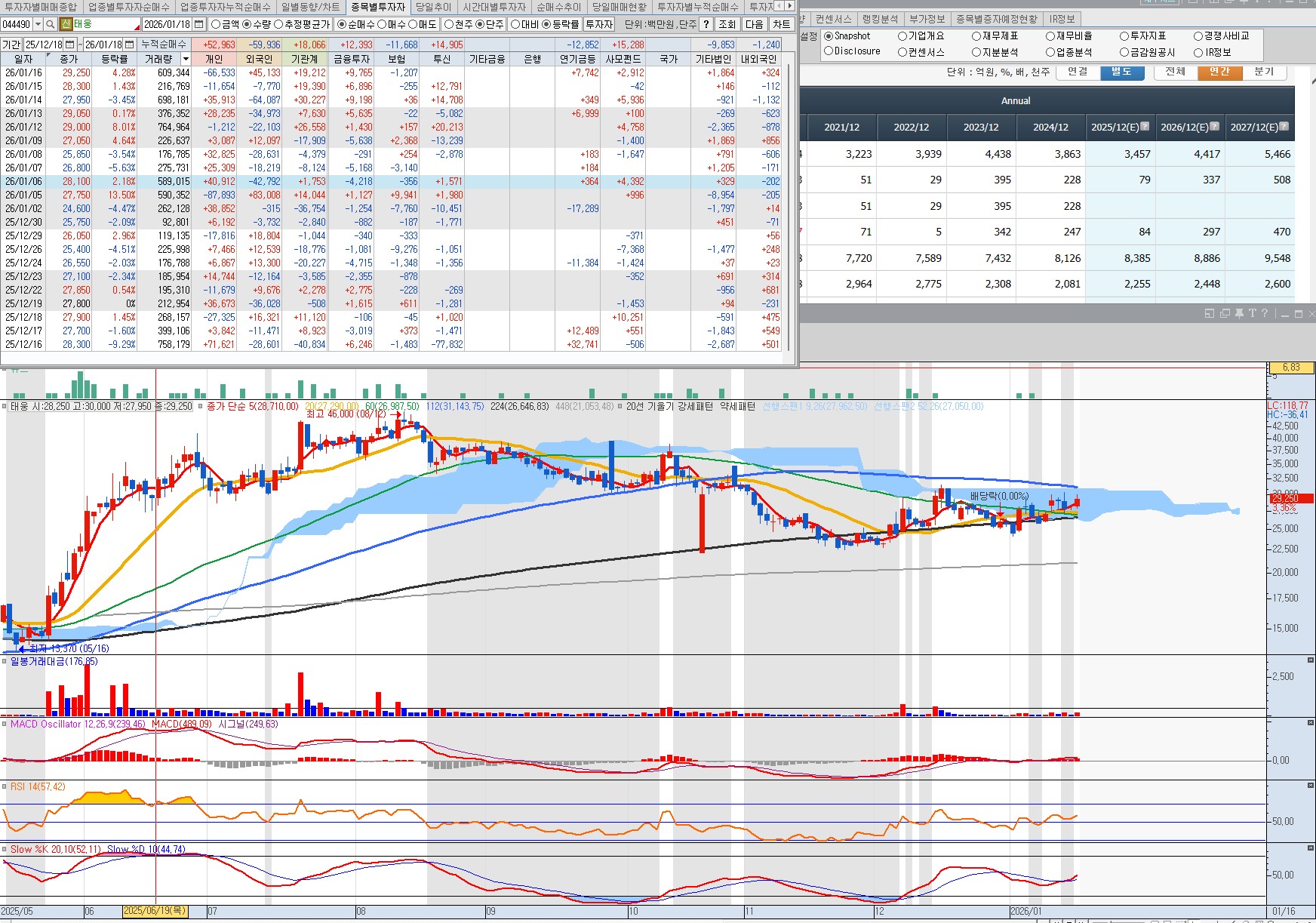Select the 경쟁사비교 radio option

tap(1198, 35)
